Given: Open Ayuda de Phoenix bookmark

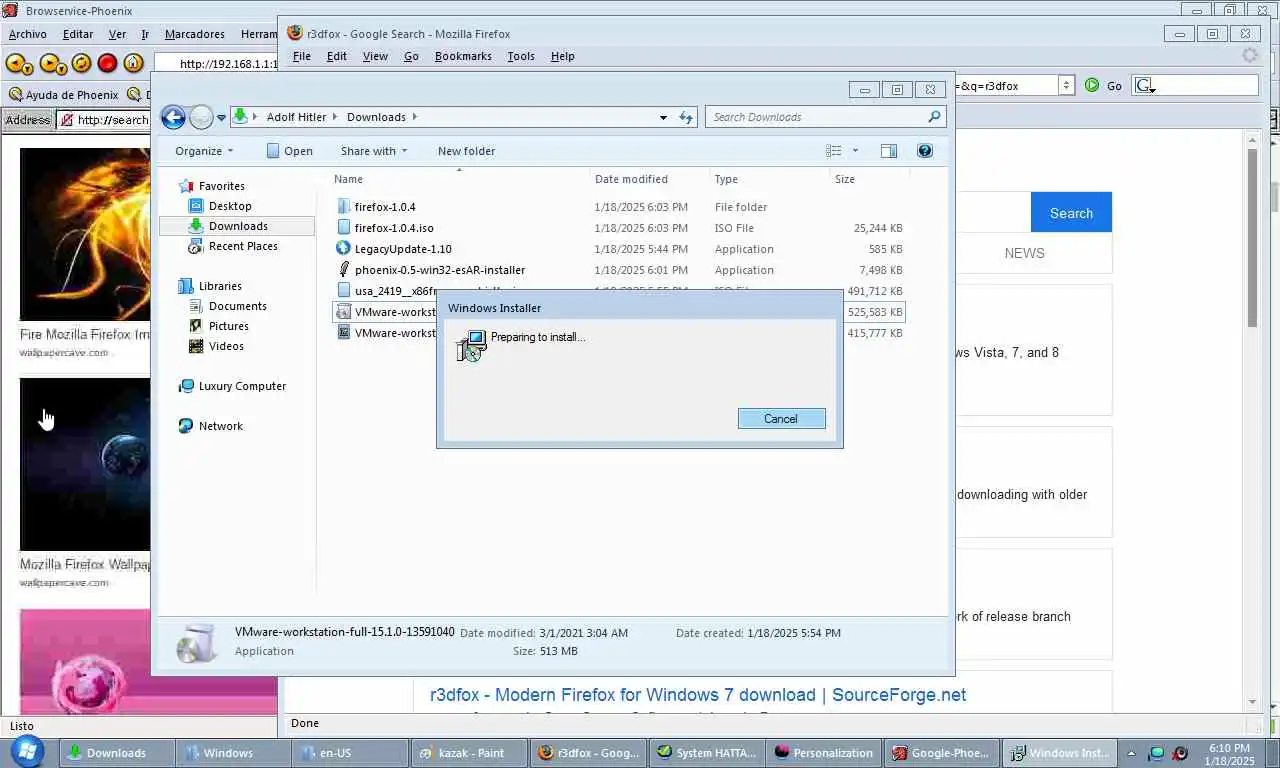Looking at the screenshot, I should coord(63,95).
